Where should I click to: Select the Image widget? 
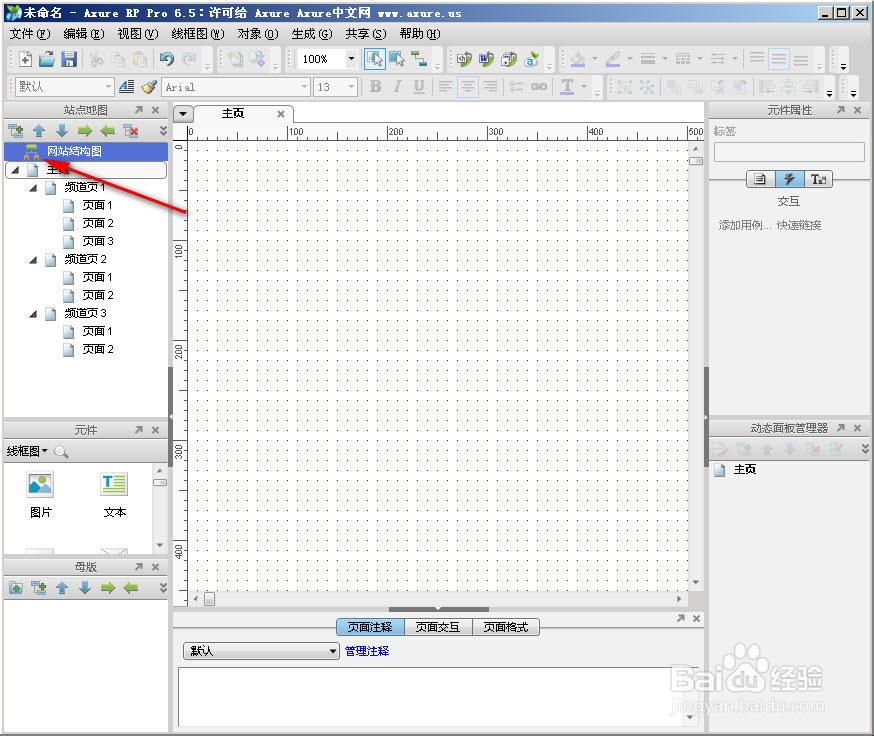coord(41,494)
